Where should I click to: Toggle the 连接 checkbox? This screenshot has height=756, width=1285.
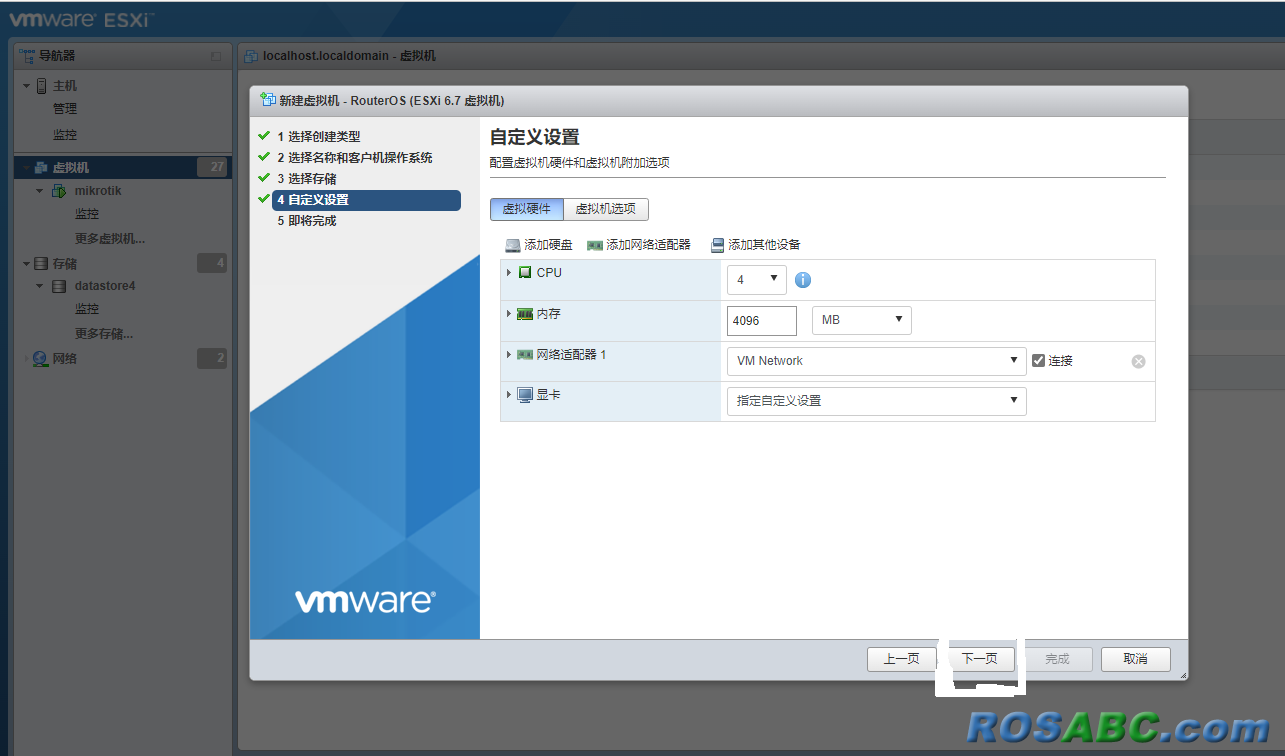pyautogui.click(x=1038, y=360)
